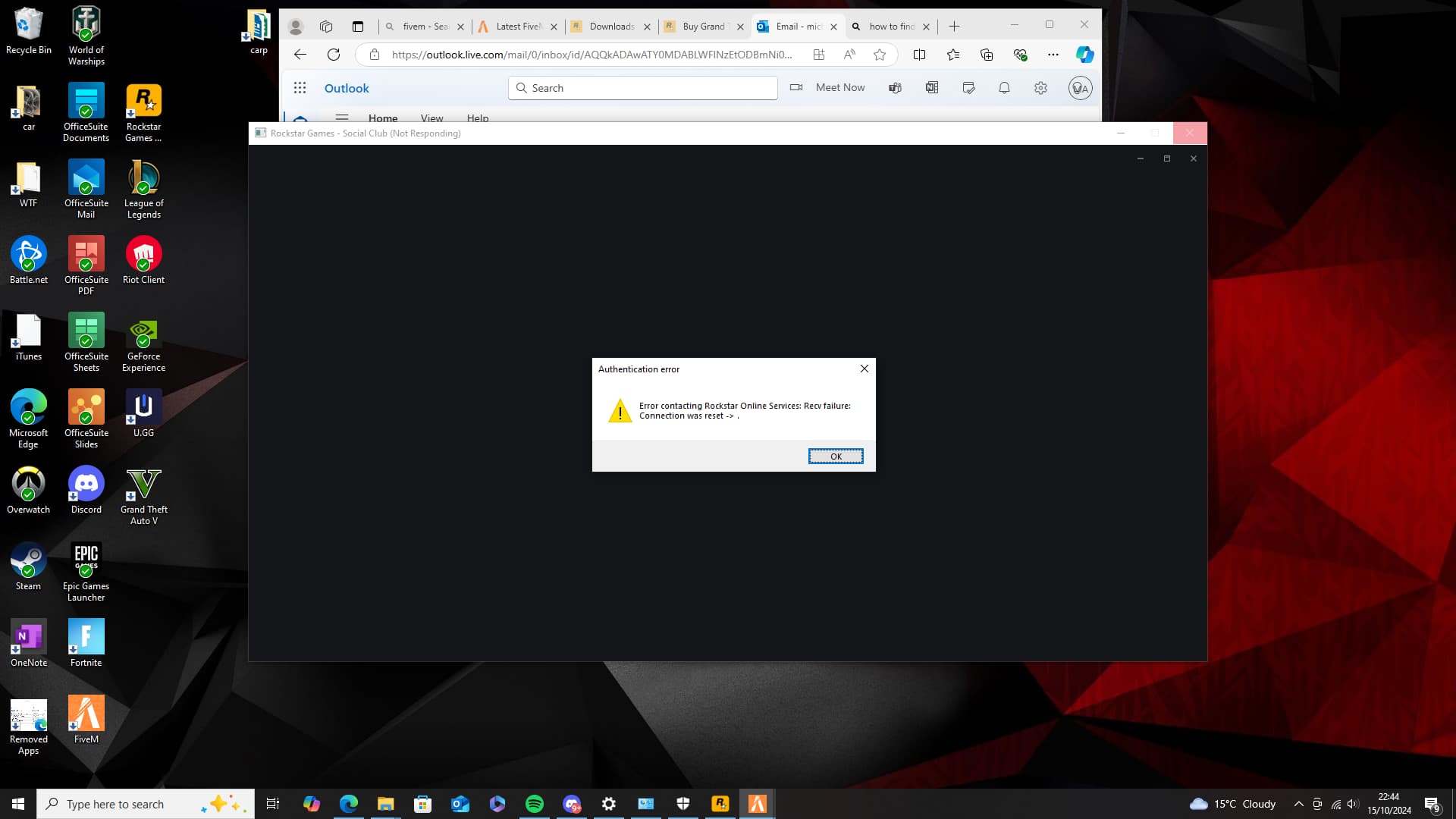Select the Battle.net desktop icon
Image resolution: width=1456 pixels, height=819 pixels.
point(28,260)
